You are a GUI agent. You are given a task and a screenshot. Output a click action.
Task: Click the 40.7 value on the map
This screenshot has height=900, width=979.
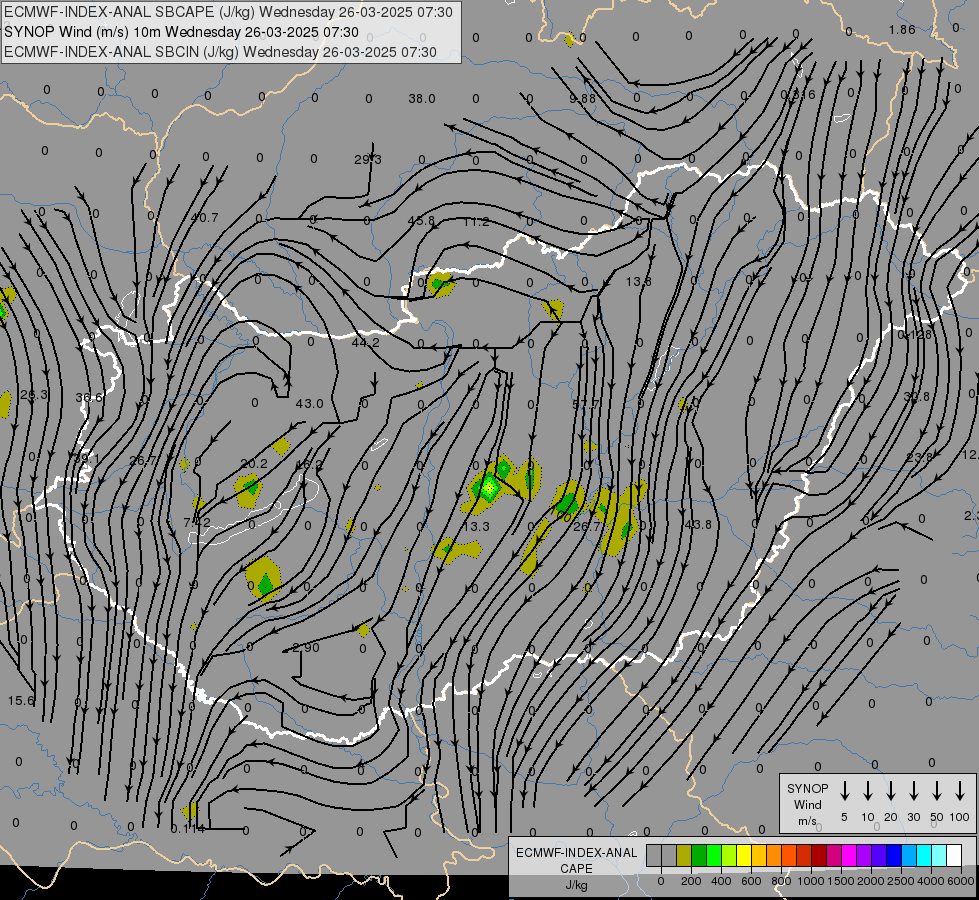tap(205, 217)
